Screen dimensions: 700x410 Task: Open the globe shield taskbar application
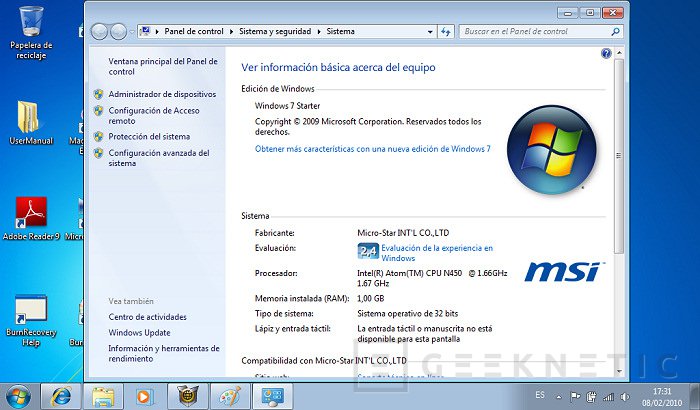(x=188, y=397)
